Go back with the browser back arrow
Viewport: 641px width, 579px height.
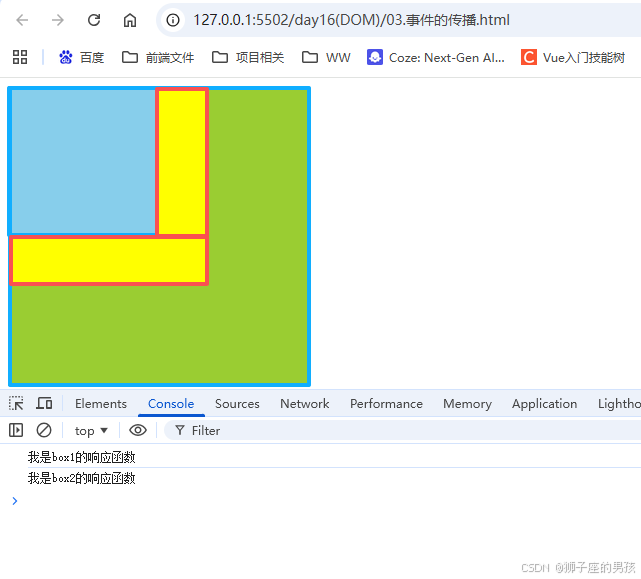point(22,20)
